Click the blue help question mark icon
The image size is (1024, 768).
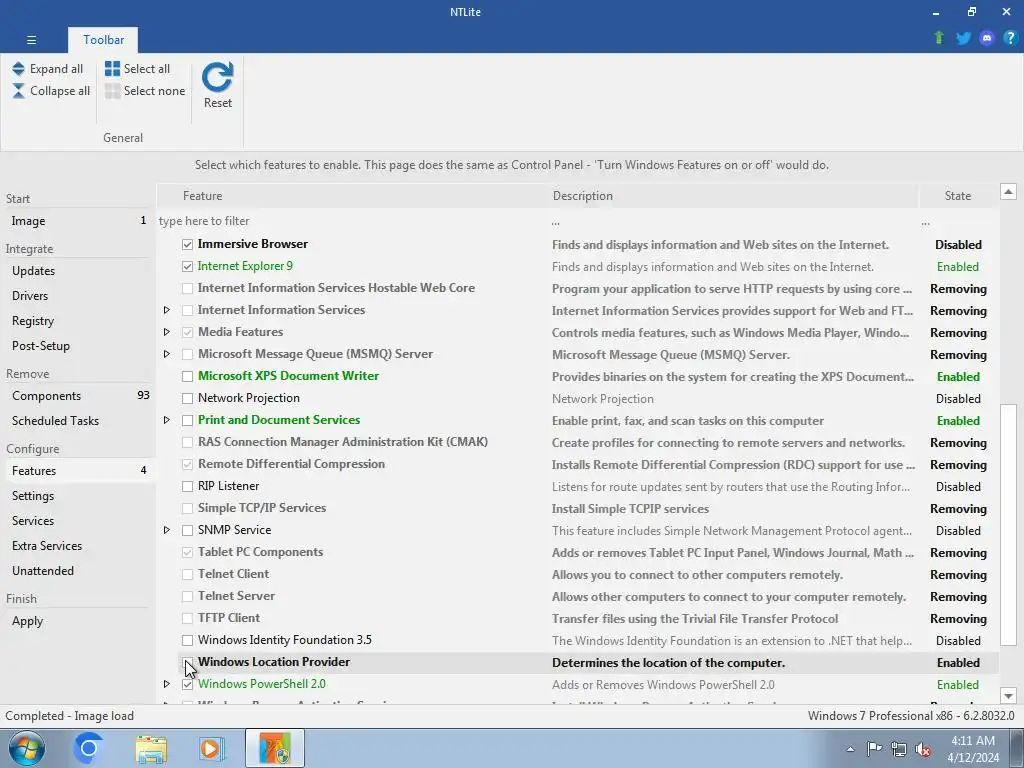(1010, 38)
